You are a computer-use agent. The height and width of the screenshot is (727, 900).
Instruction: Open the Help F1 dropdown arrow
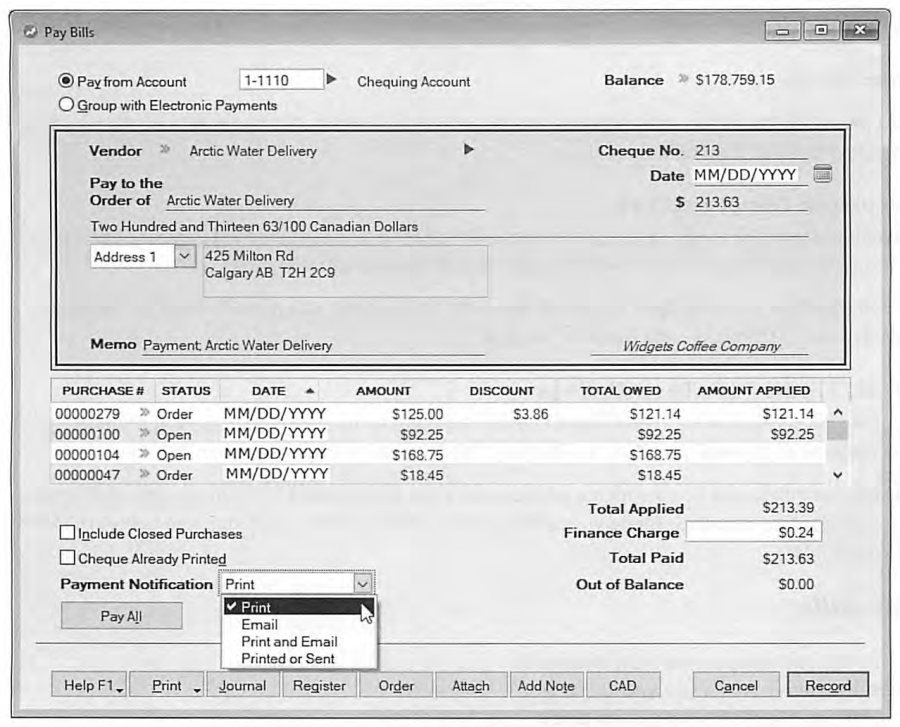click(x=119, y=688)
